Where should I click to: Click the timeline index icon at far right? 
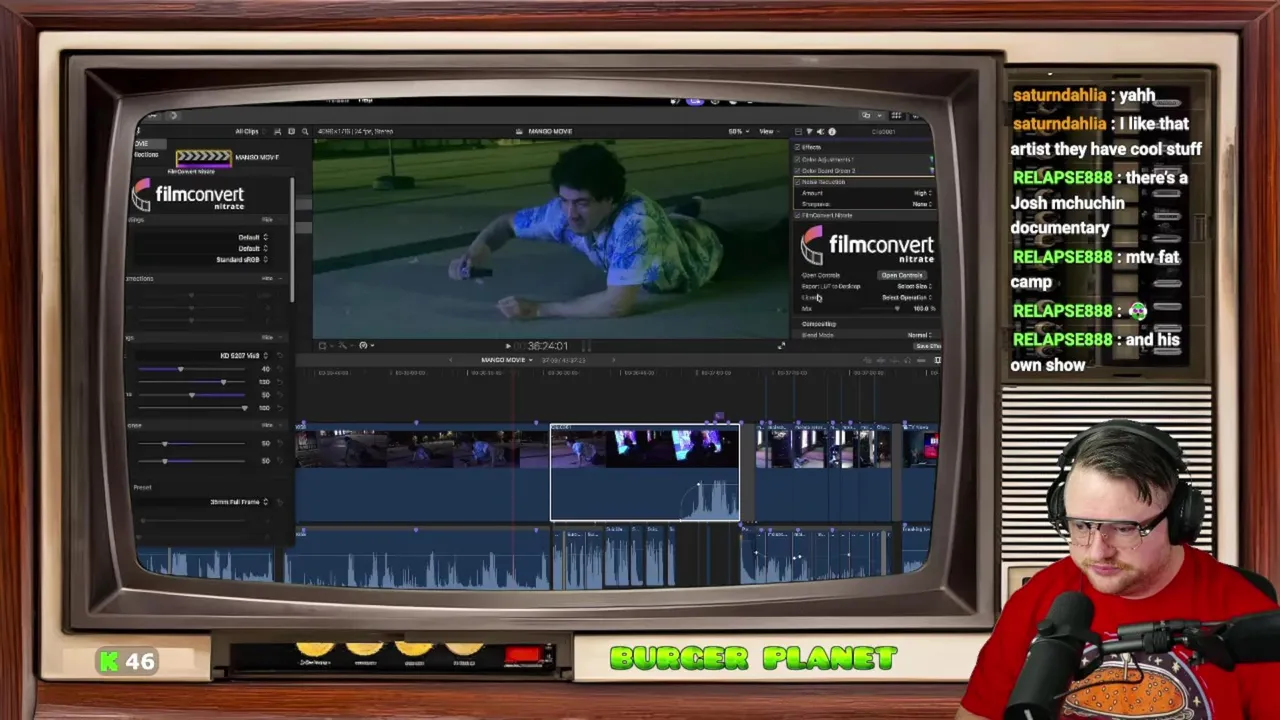(937, 360)
